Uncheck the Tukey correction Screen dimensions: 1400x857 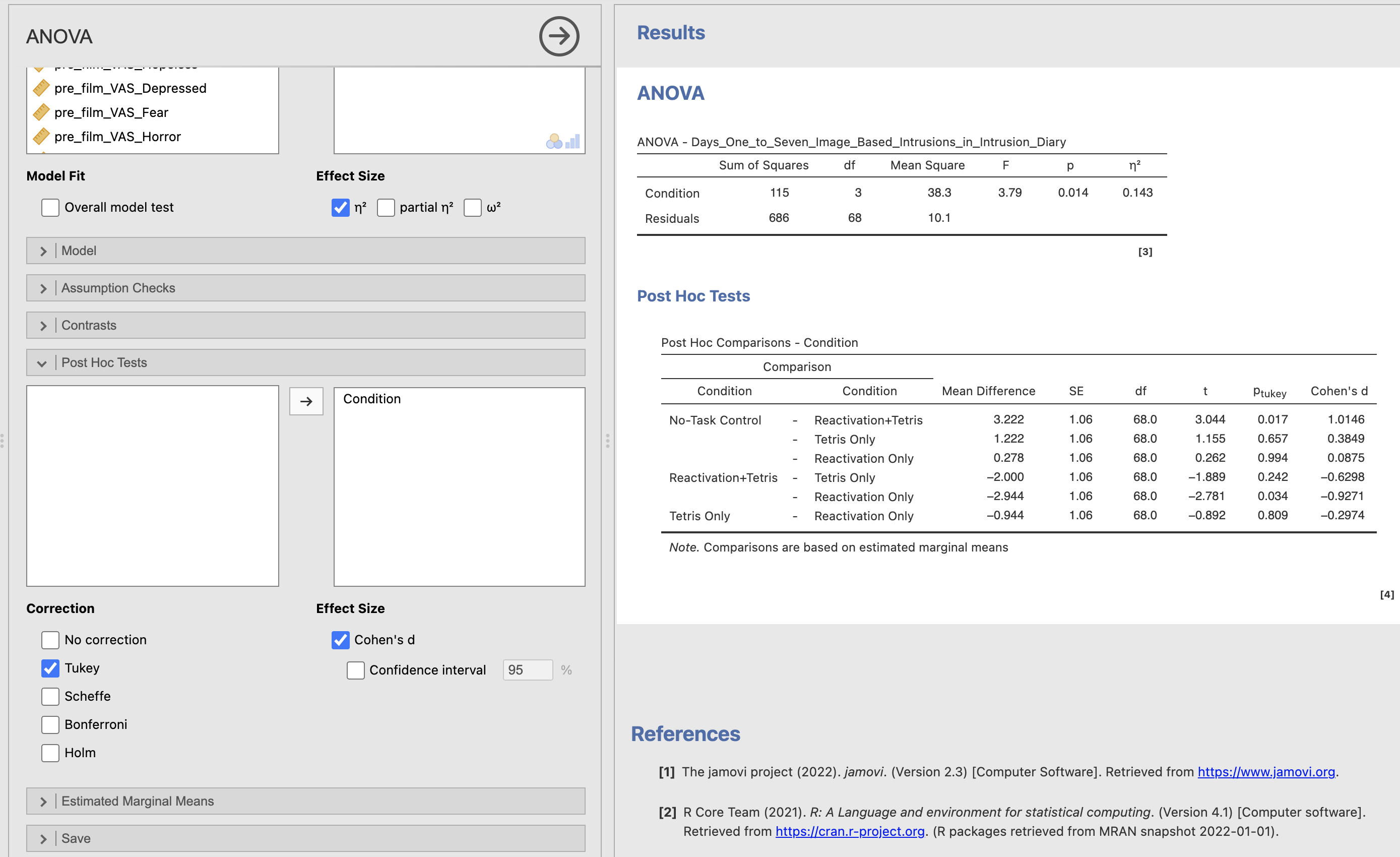tap(50, 668)
